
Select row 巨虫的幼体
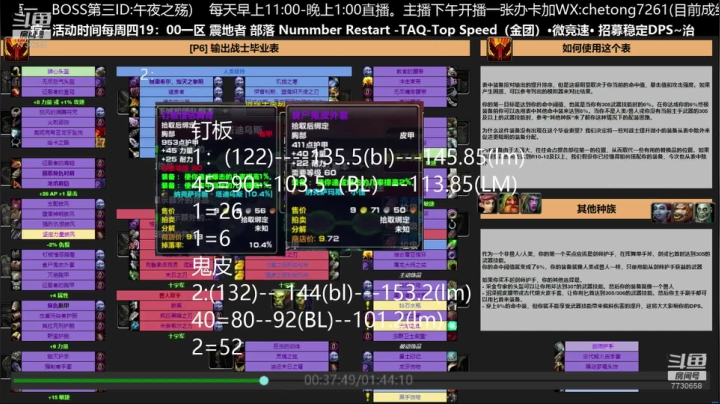click(x=287, y=346)
